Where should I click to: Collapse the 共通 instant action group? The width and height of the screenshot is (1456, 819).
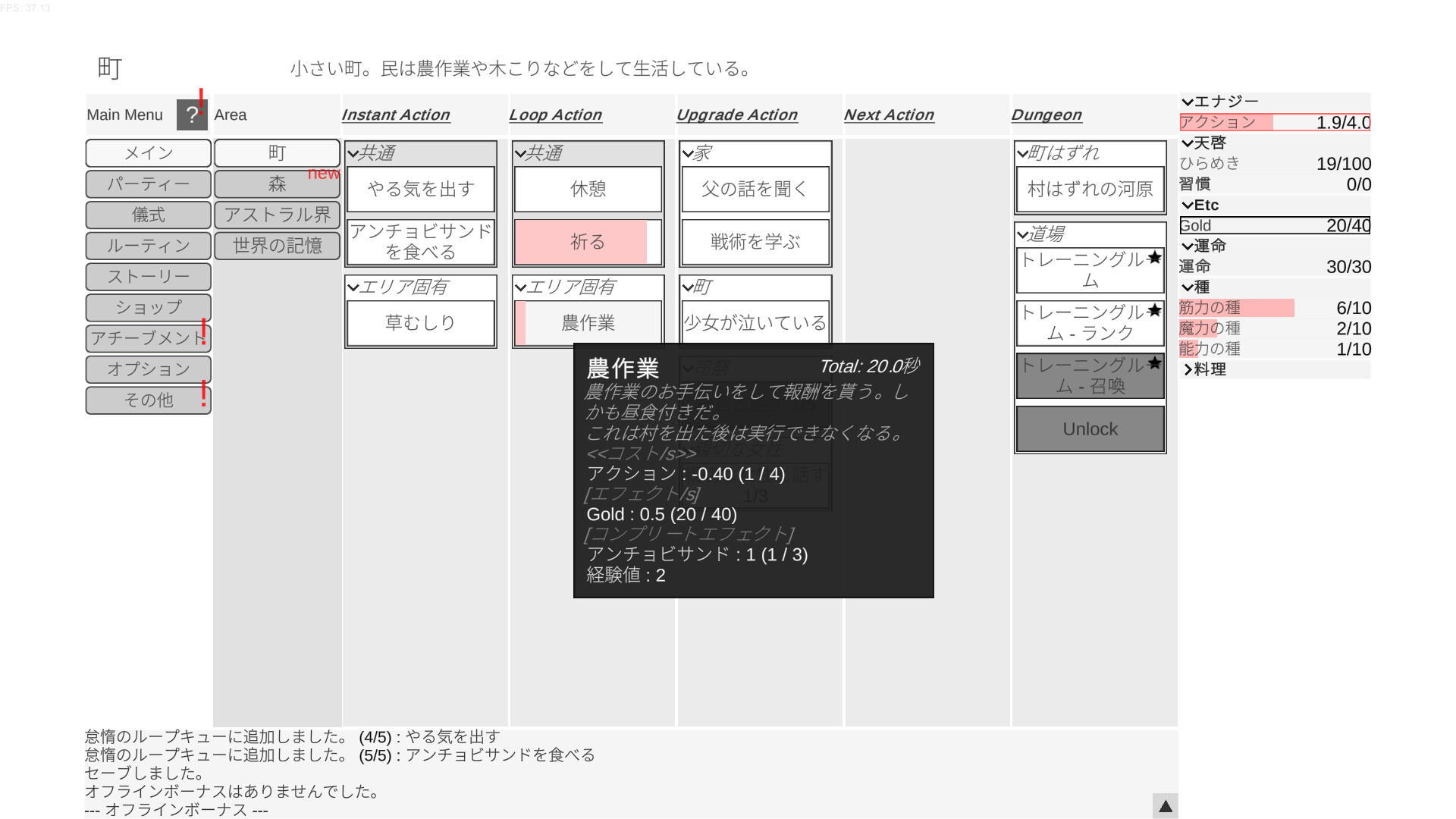tap(353, 153)
